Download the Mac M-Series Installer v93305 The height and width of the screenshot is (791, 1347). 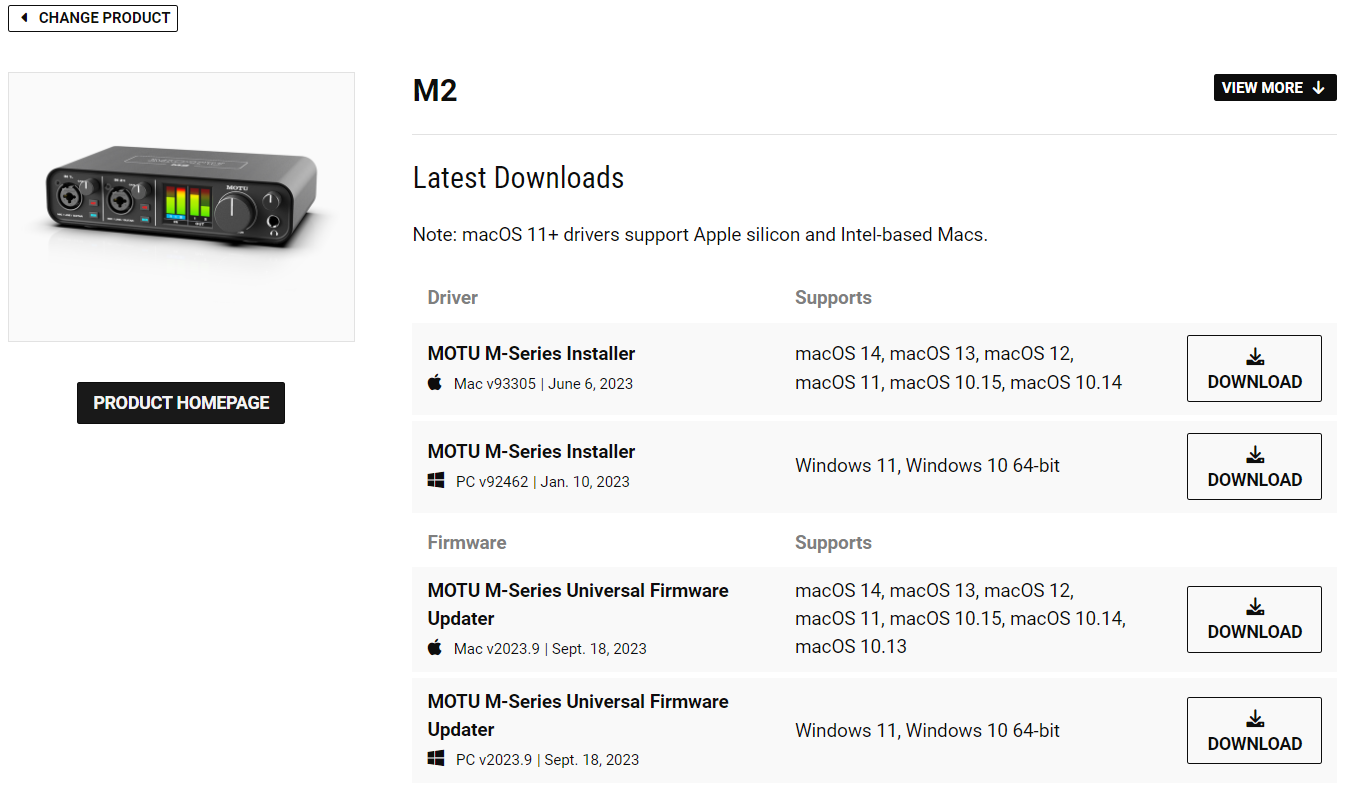[1254, 369]
